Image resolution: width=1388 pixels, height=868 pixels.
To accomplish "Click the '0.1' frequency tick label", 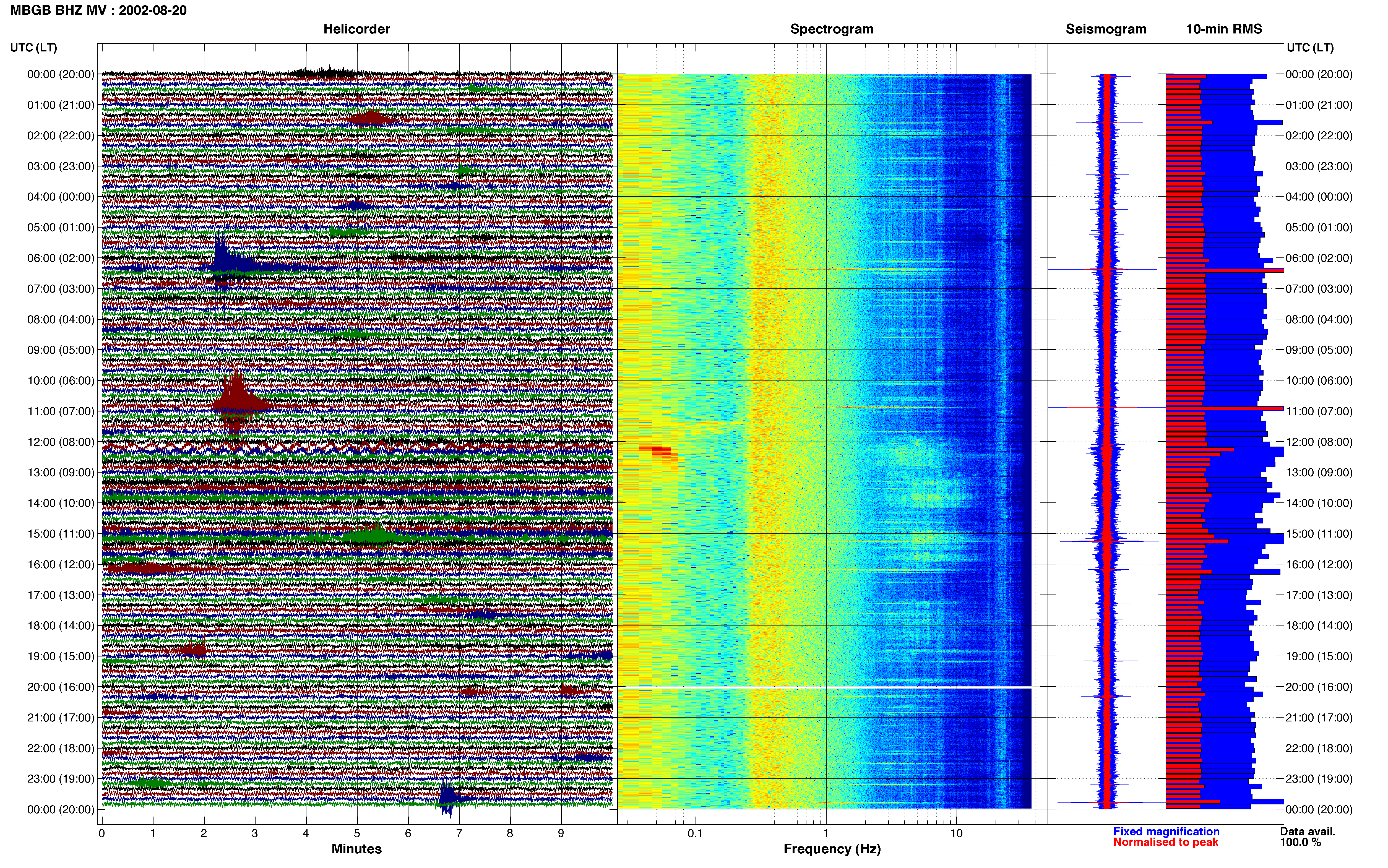I will (x=695, y=833).
